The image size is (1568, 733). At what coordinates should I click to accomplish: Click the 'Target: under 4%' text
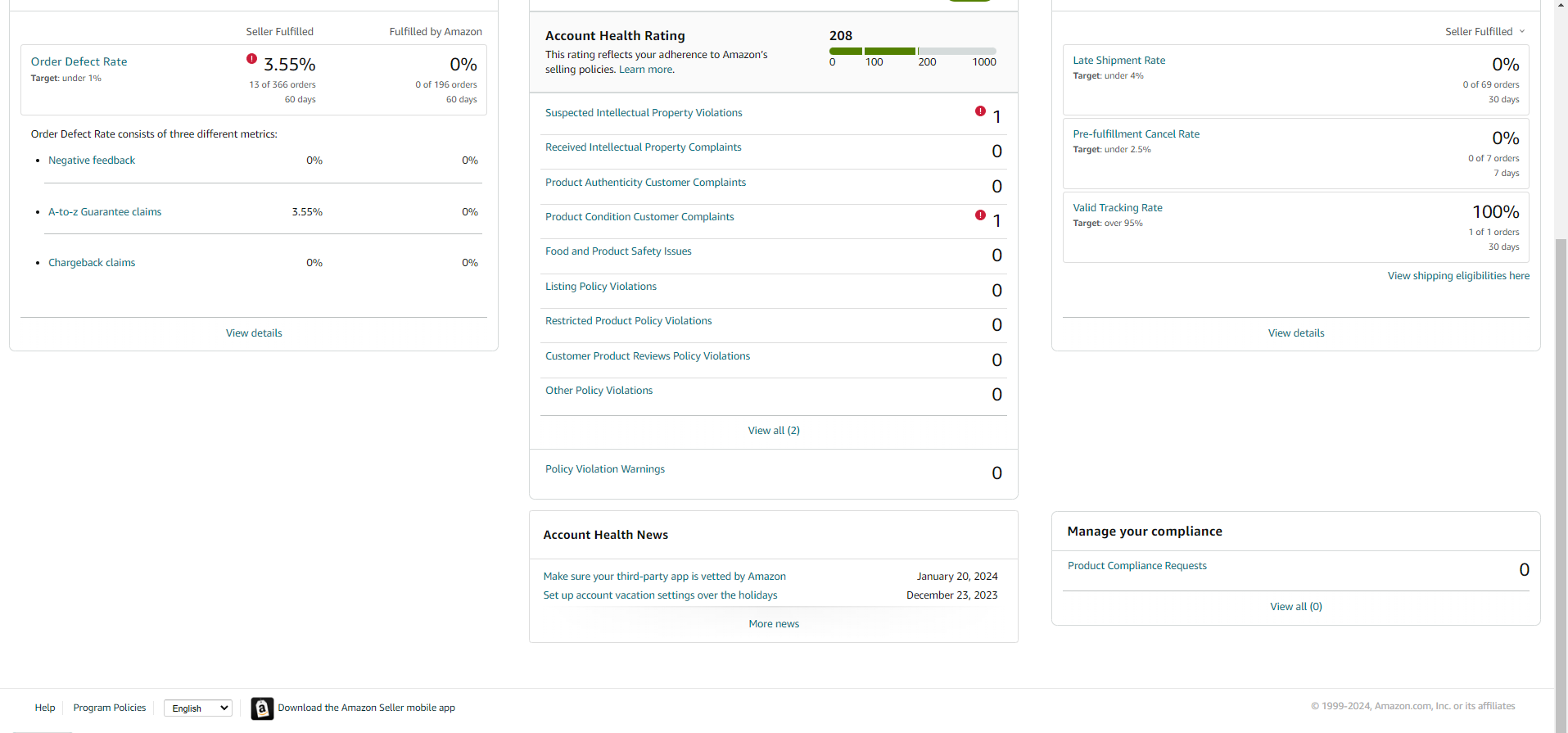[x=1108, y=76]
